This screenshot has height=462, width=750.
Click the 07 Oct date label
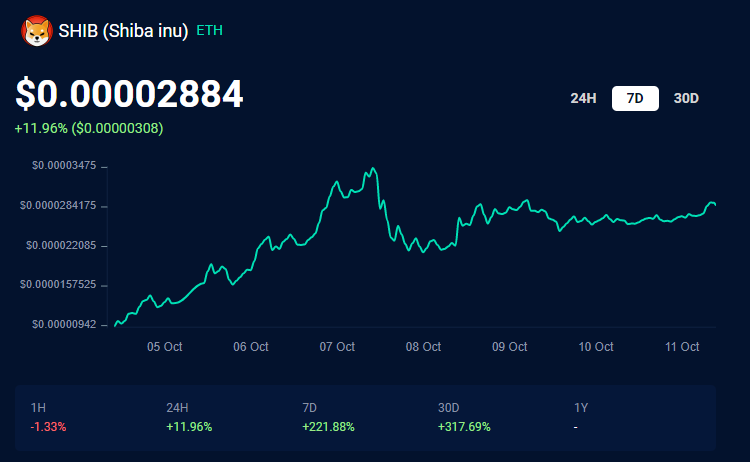(x=337, y=347)
